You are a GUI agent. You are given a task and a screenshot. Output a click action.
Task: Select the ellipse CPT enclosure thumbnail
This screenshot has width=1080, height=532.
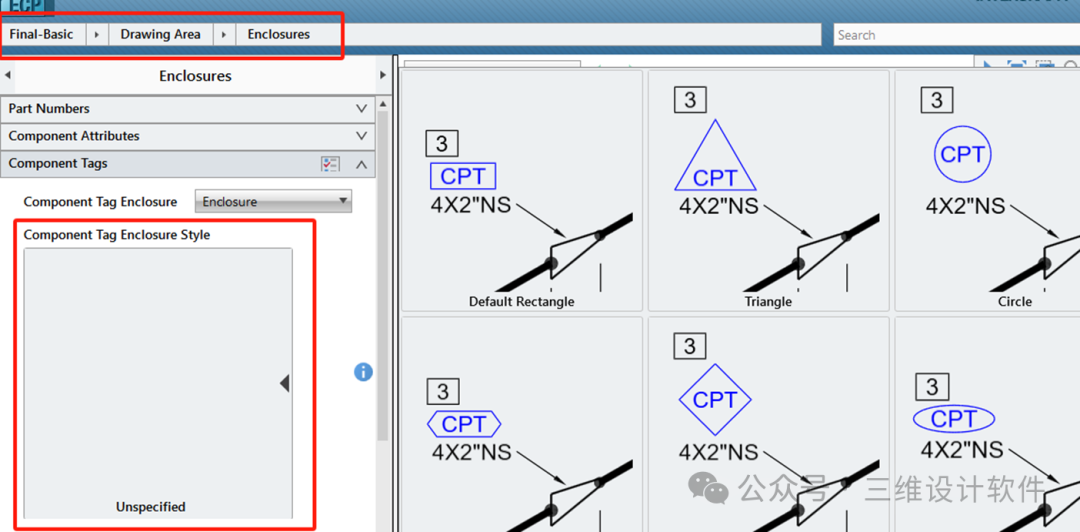pyautogui.click(x=988, y=424)
